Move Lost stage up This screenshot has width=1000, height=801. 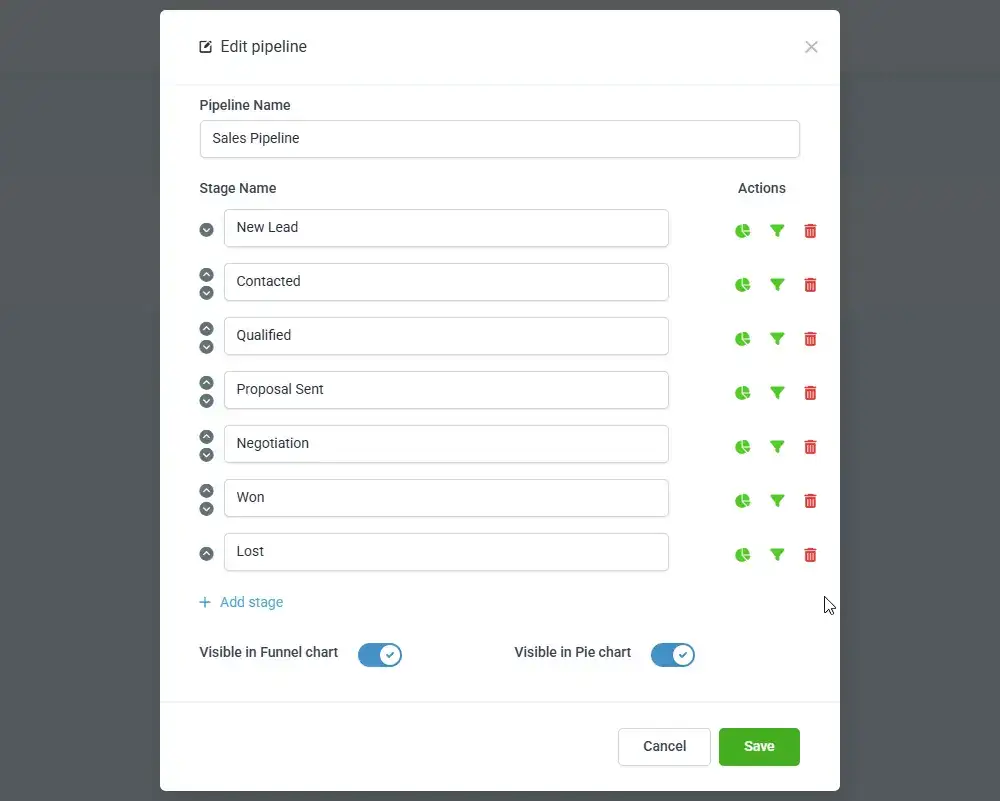206,554
